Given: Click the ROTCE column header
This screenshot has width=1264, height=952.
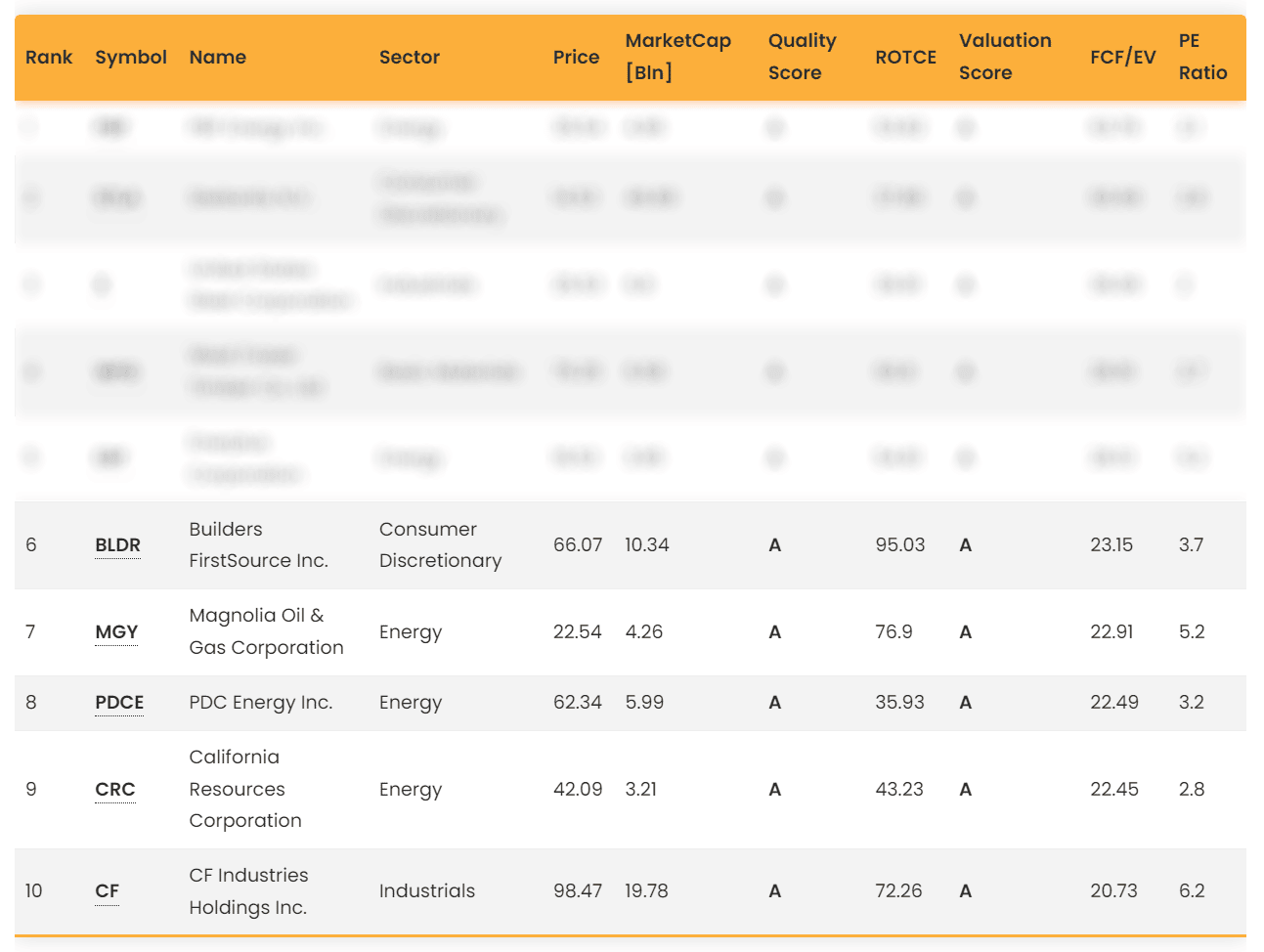Looking at the screenshot, I should [x=905, y=58].
